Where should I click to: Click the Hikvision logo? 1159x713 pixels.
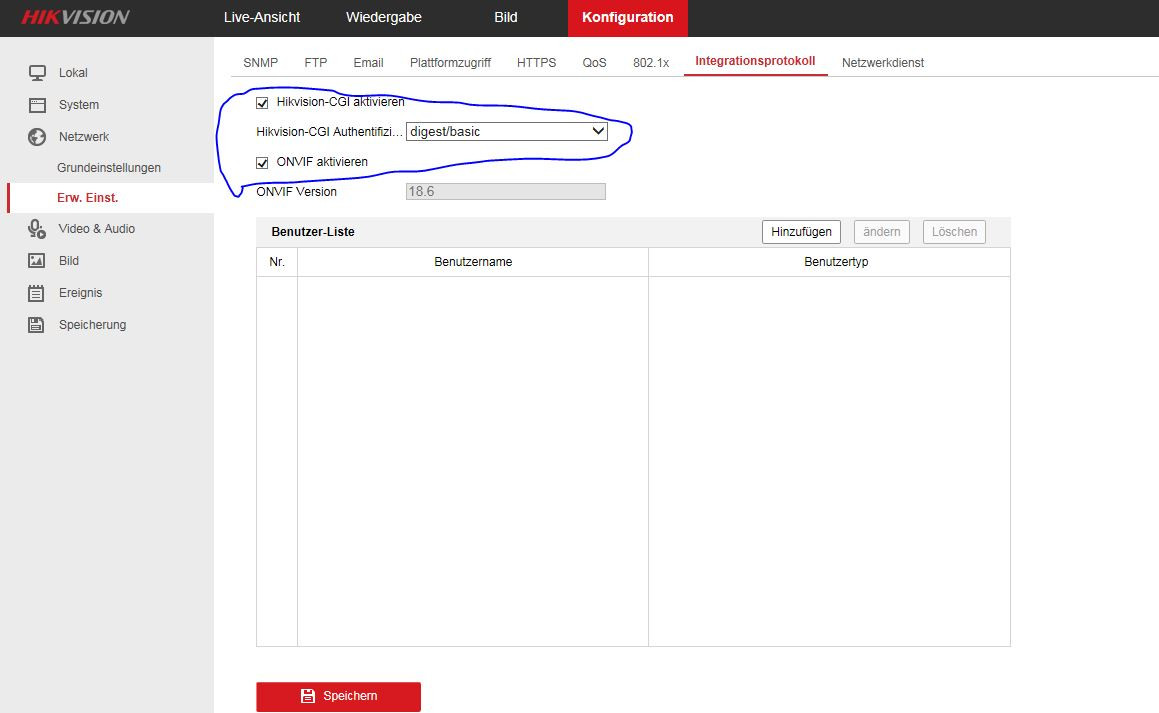coord(75,17)
